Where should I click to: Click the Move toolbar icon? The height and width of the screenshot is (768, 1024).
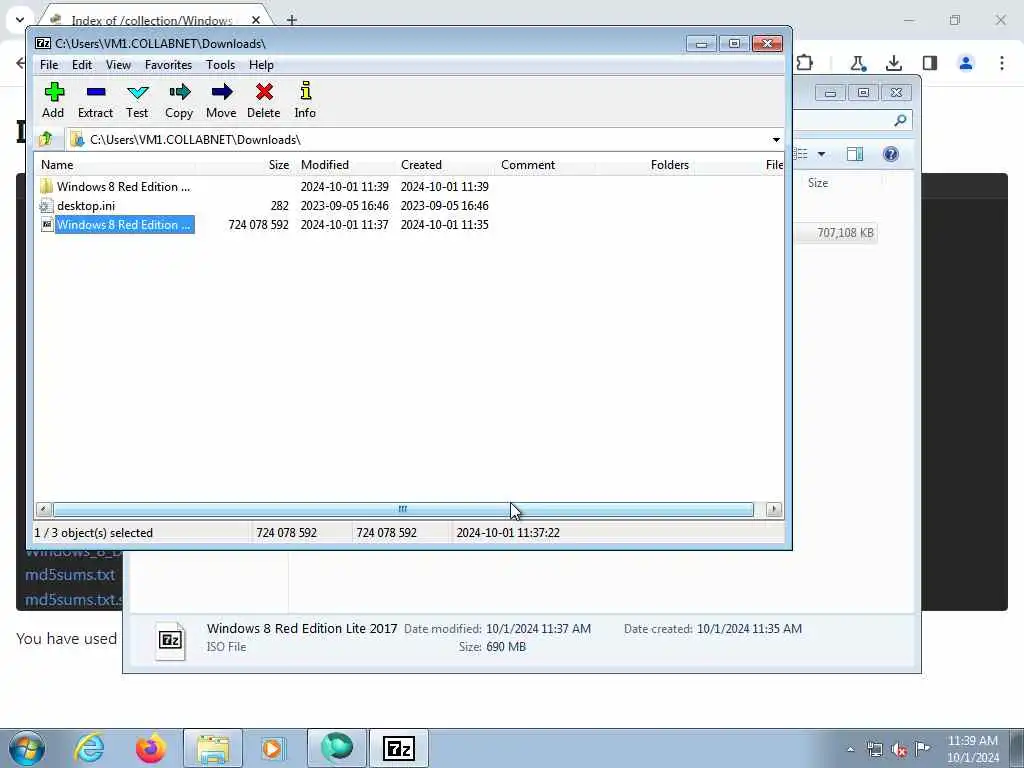pyautogui.click(x=221, y=100)
